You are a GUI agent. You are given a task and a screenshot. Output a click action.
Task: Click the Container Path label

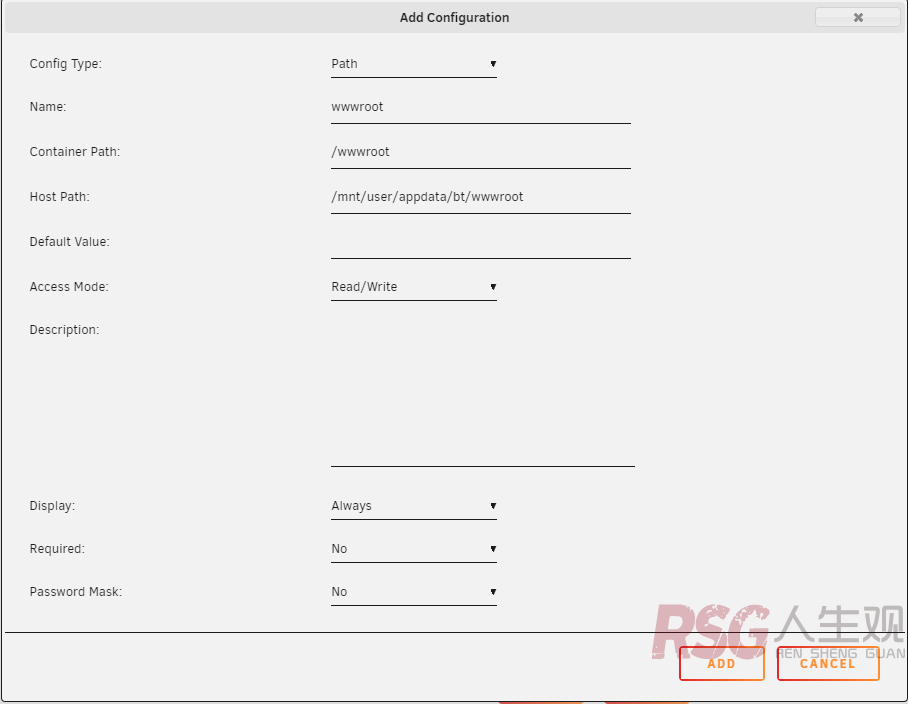click(75, 152)
